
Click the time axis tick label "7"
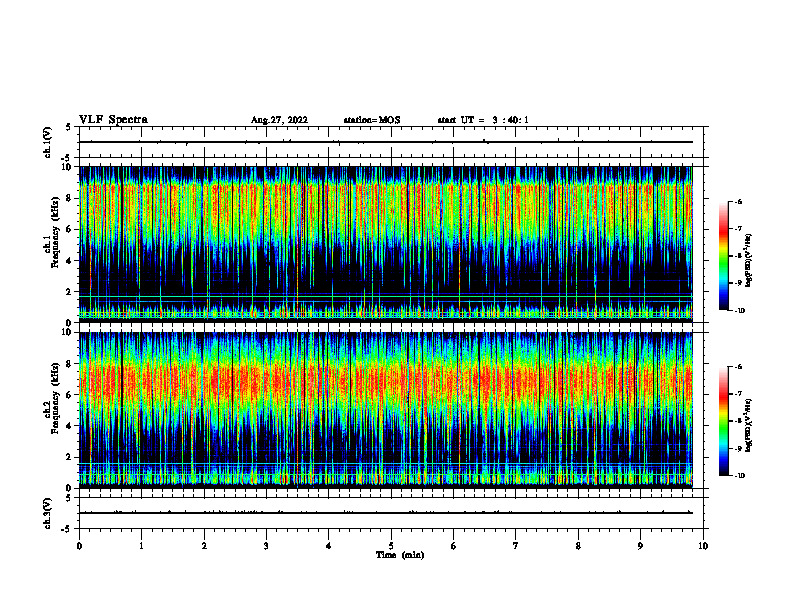516,546
